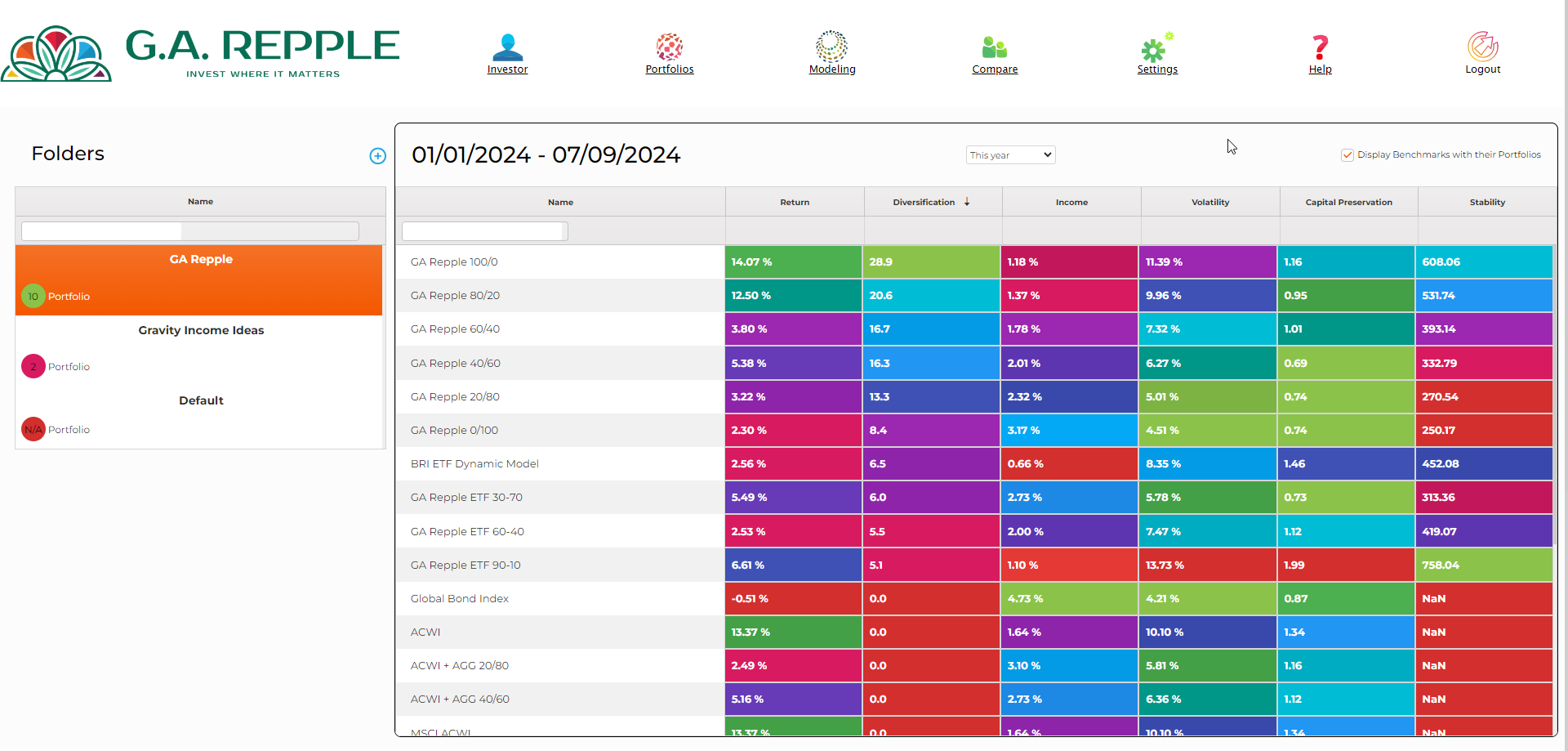This screenshot has width=1568, height=751.
Task: Add a new folder with plus icon
Action: tap(377, 156)
